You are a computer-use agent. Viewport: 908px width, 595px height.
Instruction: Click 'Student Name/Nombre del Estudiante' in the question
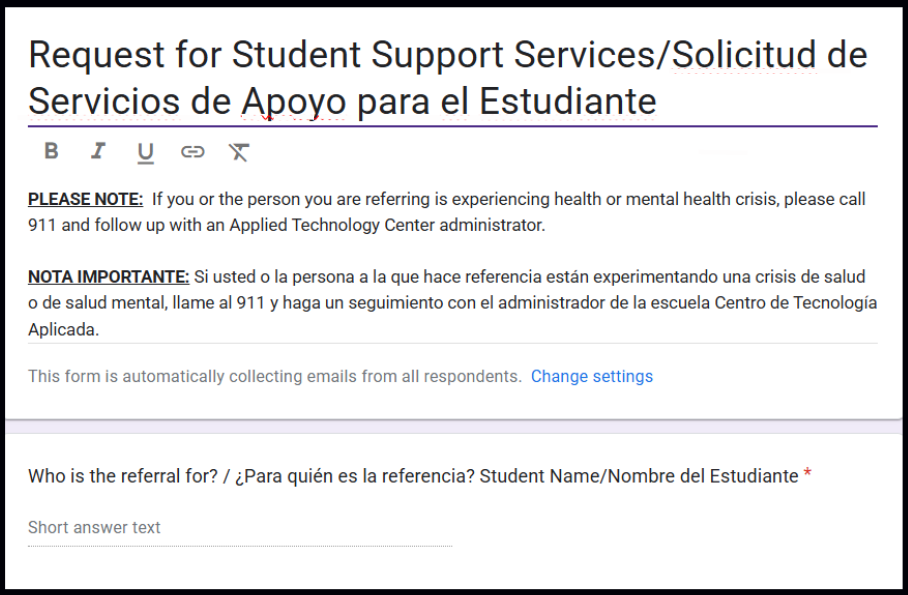640,476
